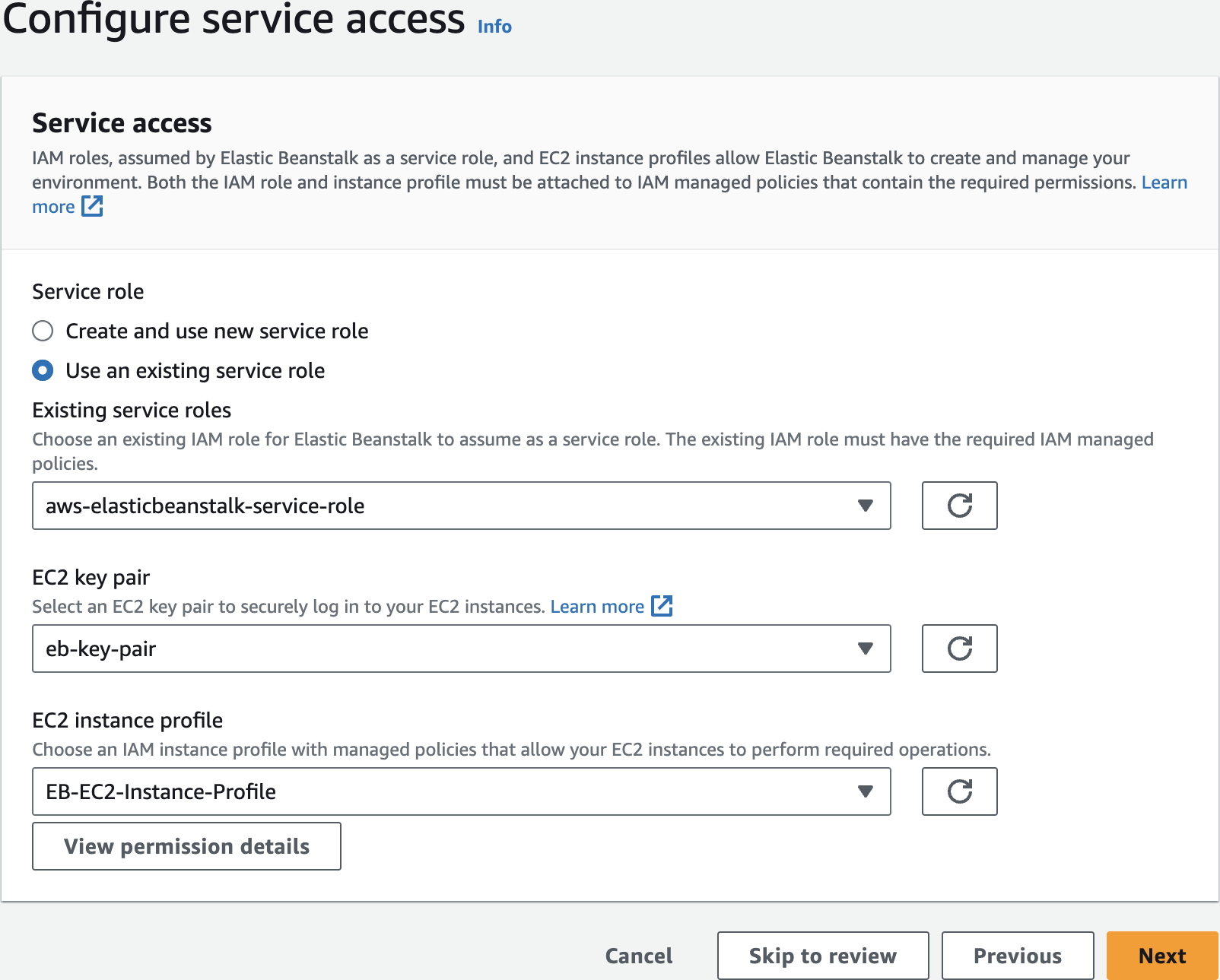Proceed with the orange Next button
This screenshot has height=980, width=1220.
(1161, 956)
